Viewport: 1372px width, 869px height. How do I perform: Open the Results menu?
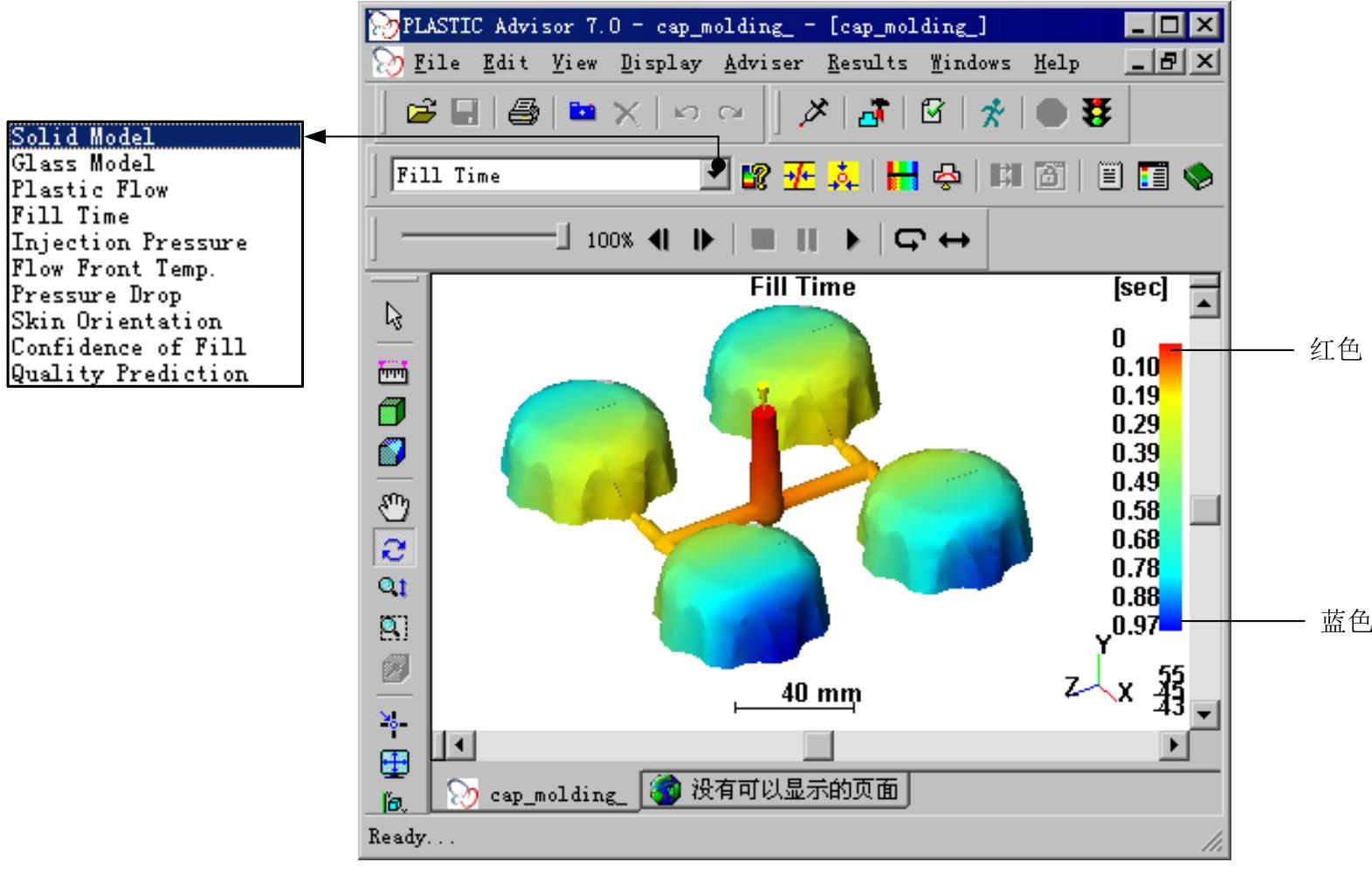point(867,63)
